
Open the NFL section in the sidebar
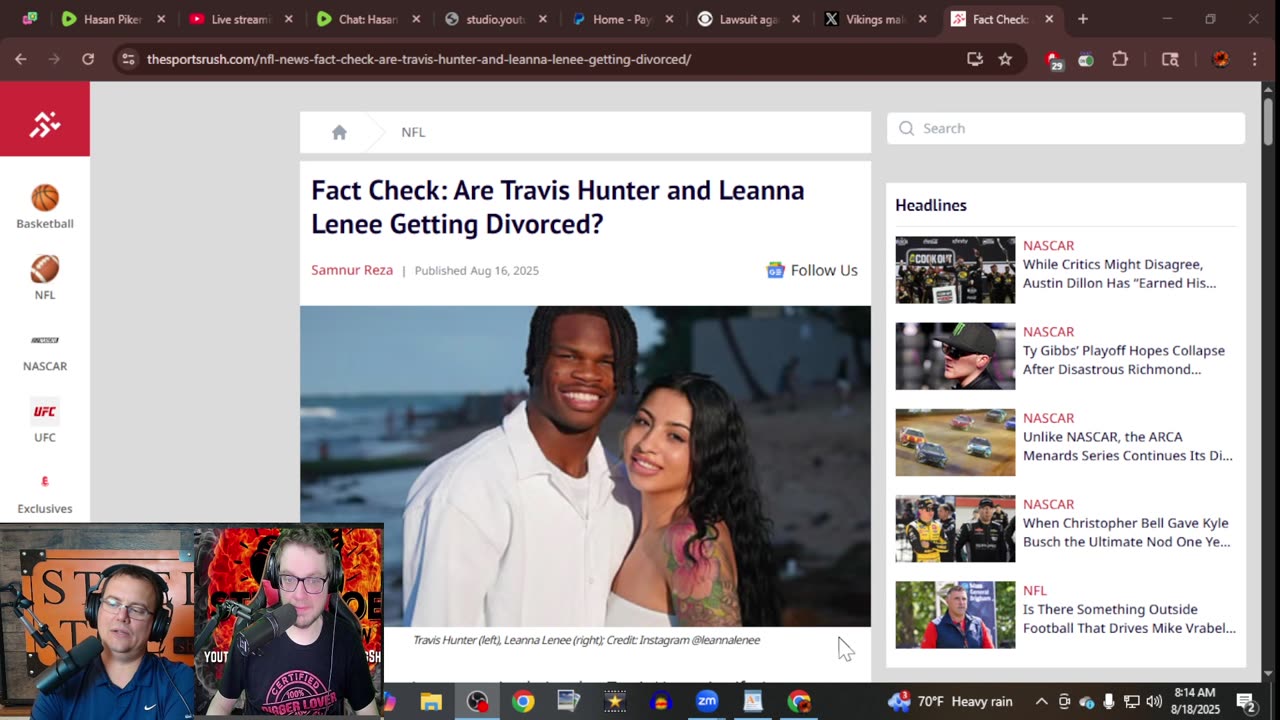click(45, 279)
